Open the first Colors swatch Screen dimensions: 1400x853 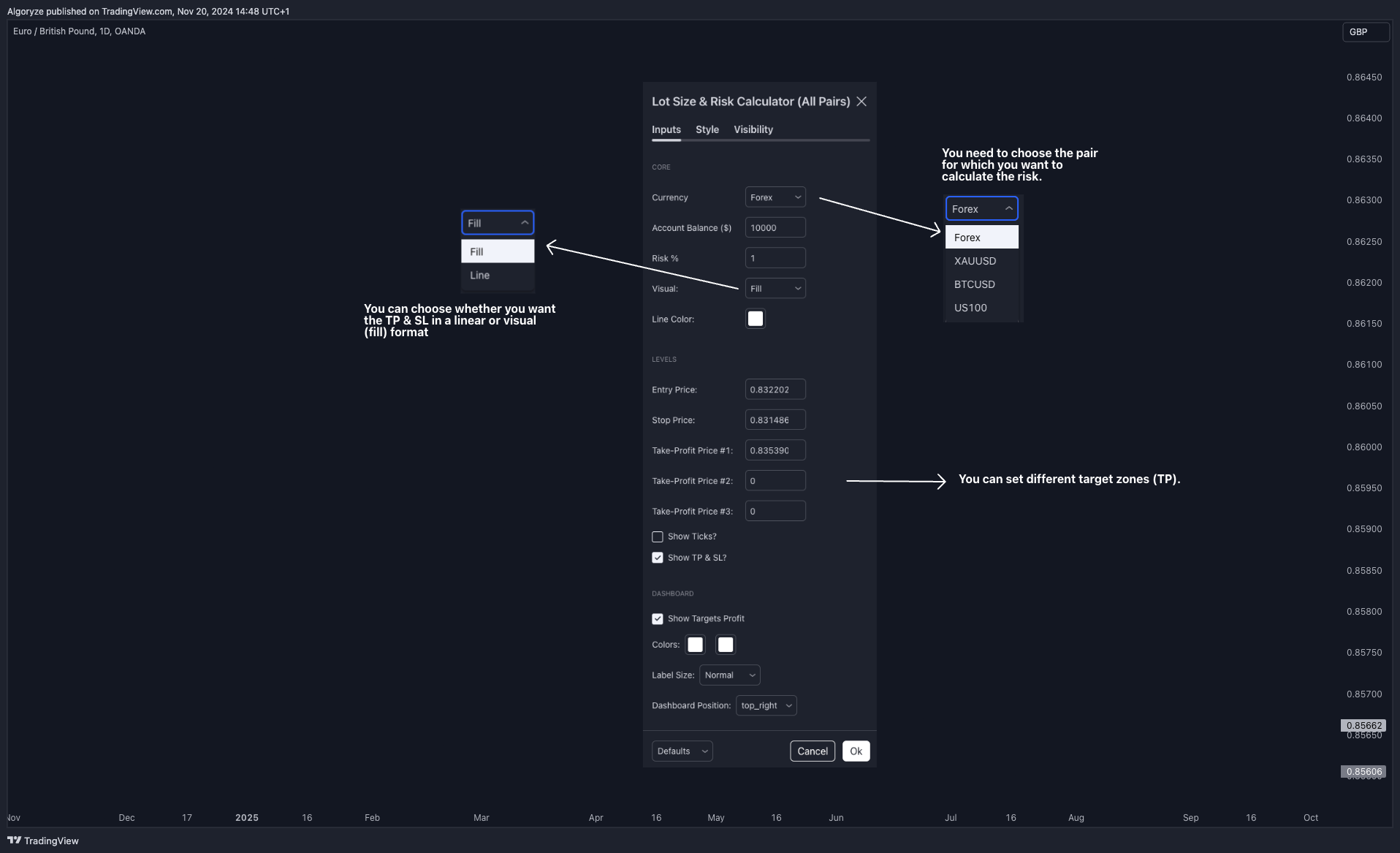pyautogui.click(x=695, y=645)
